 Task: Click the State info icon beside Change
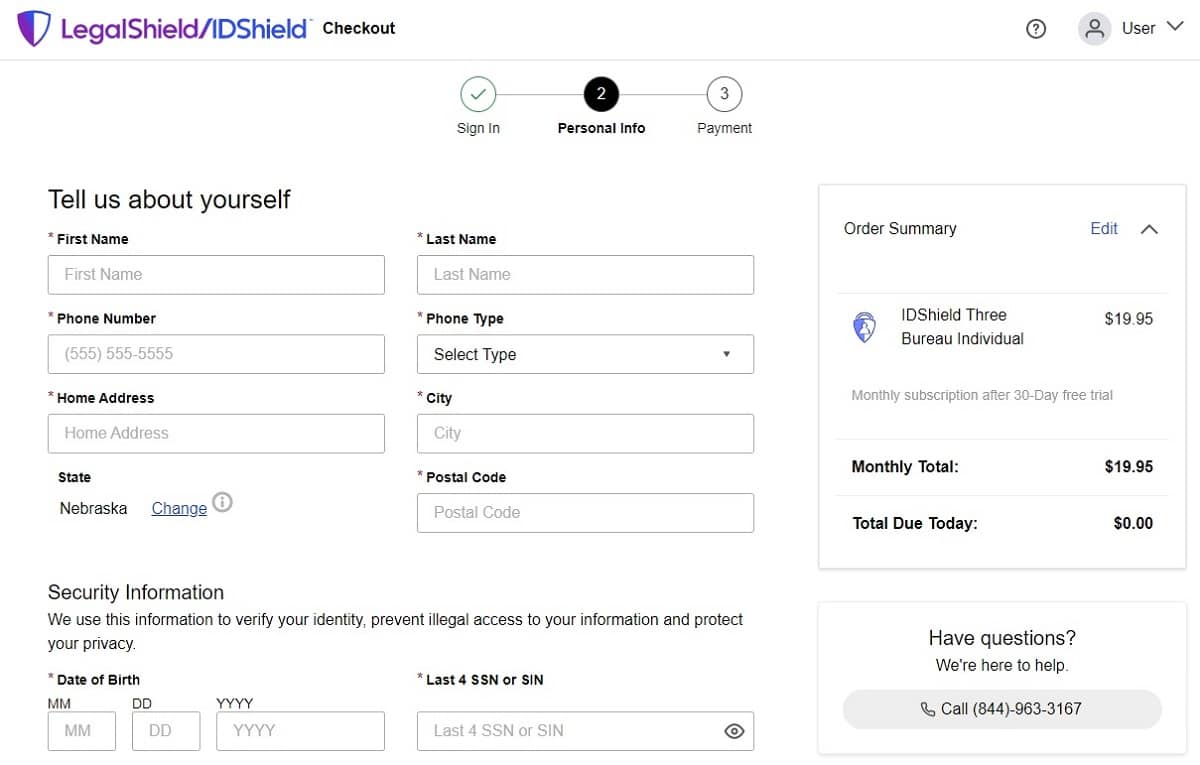[223, 502]
